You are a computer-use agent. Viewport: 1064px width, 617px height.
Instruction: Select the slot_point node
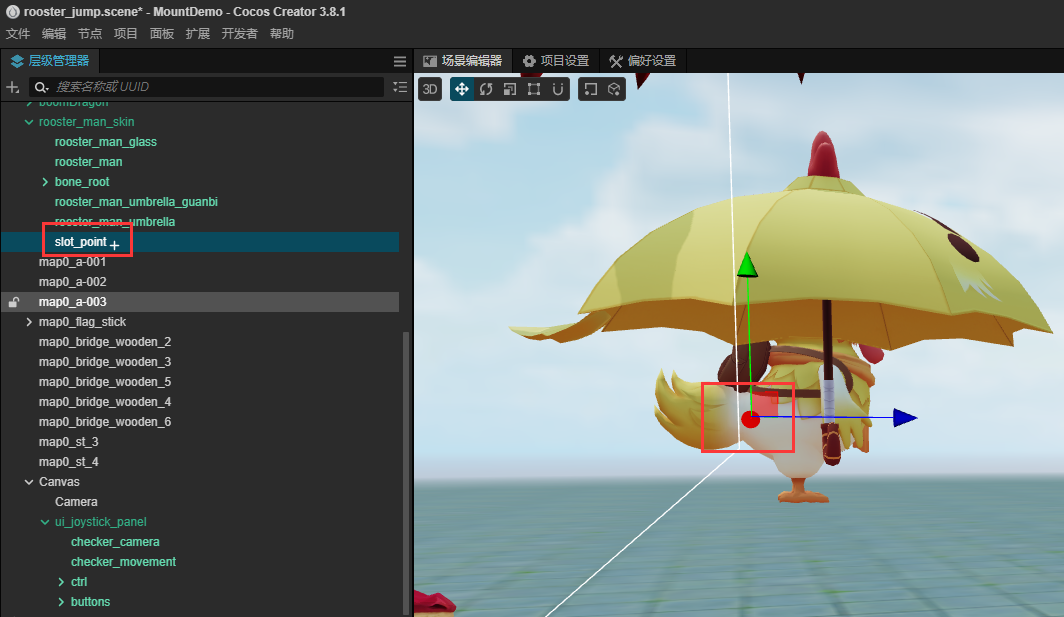pyautogui.click(x=81, y=242)
